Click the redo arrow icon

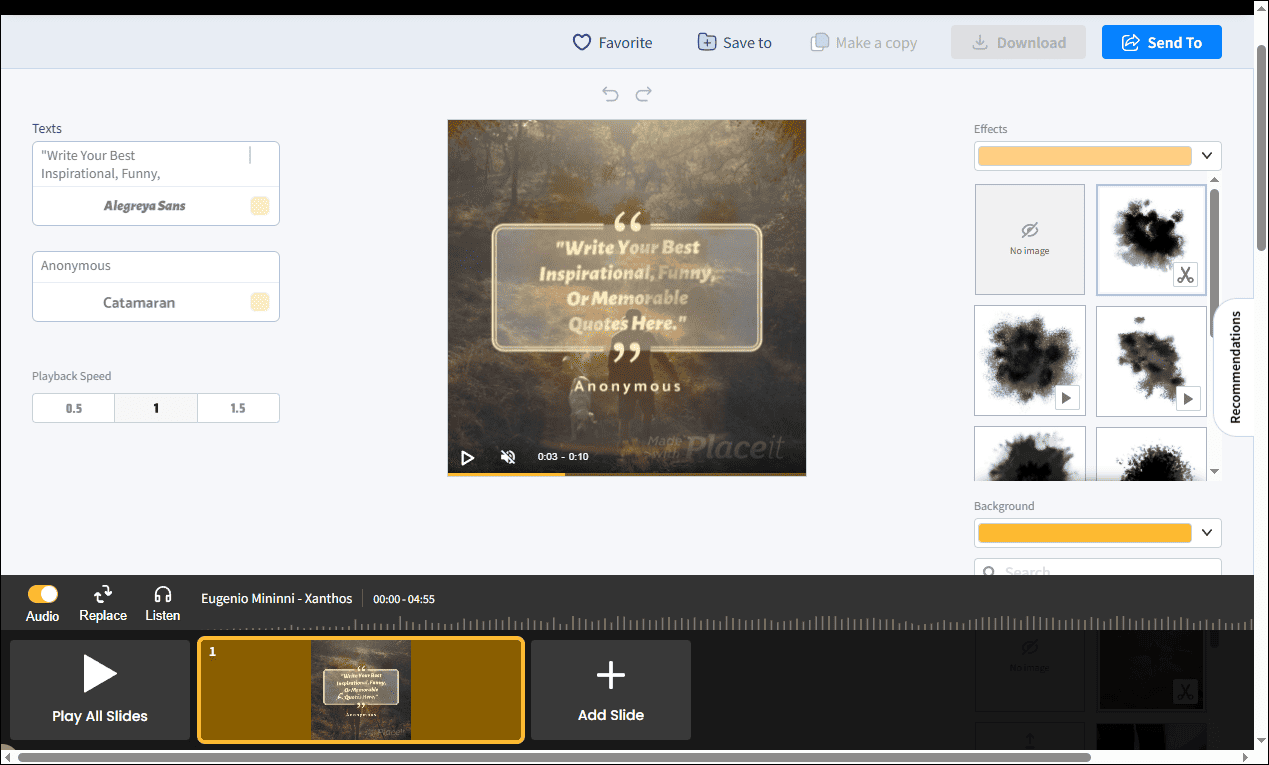[643, 93]
